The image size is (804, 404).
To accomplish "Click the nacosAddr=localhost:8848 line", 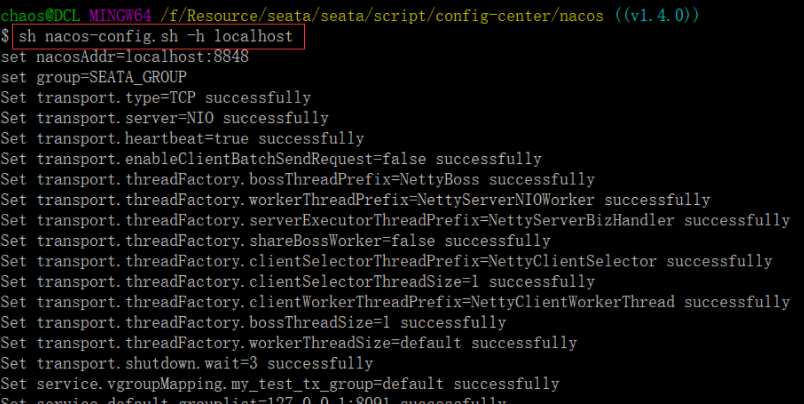I will click(125, 56).
